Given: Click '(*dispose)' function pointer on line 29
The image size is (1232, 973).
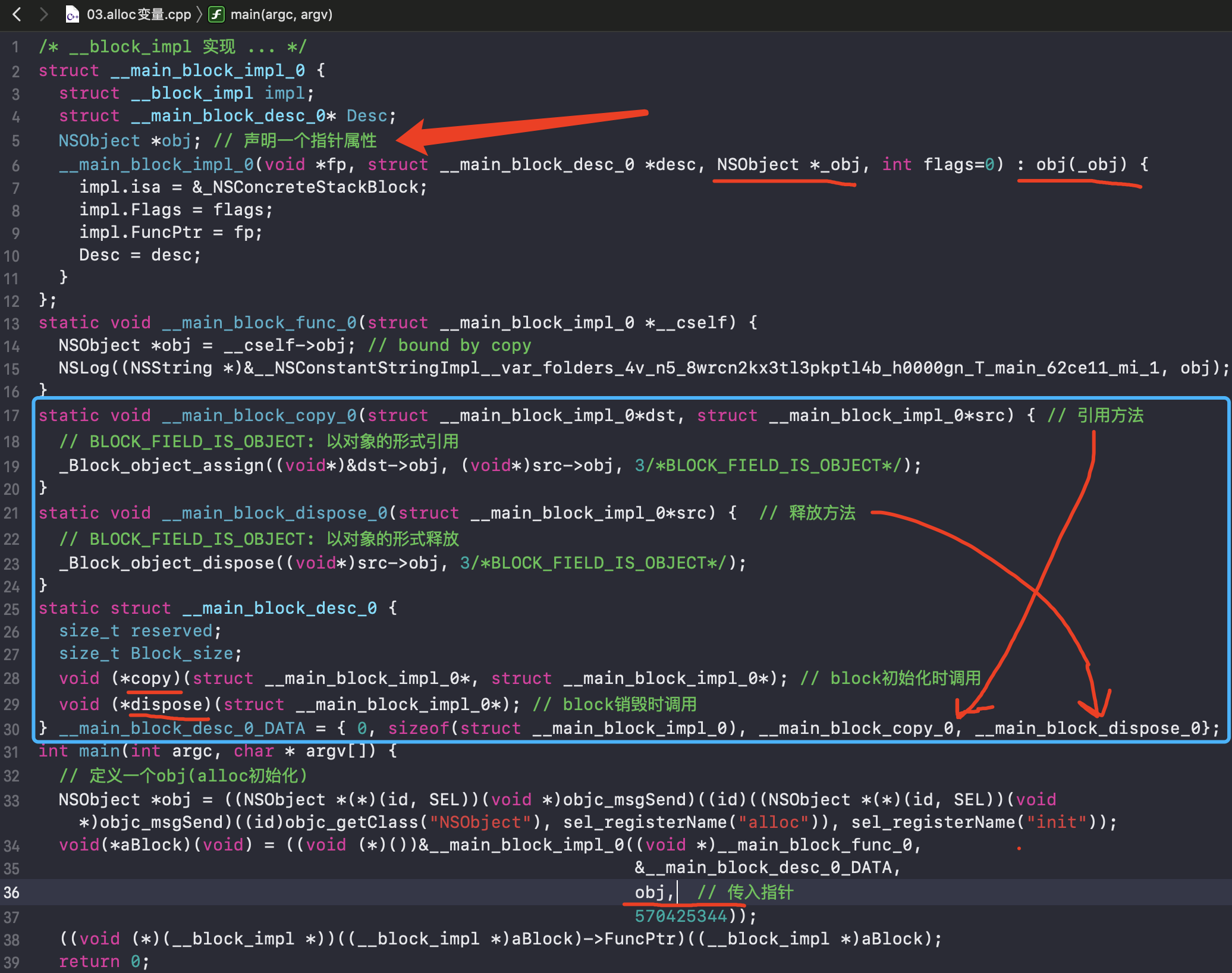Looking at the screenshot, I should point(161,705).
